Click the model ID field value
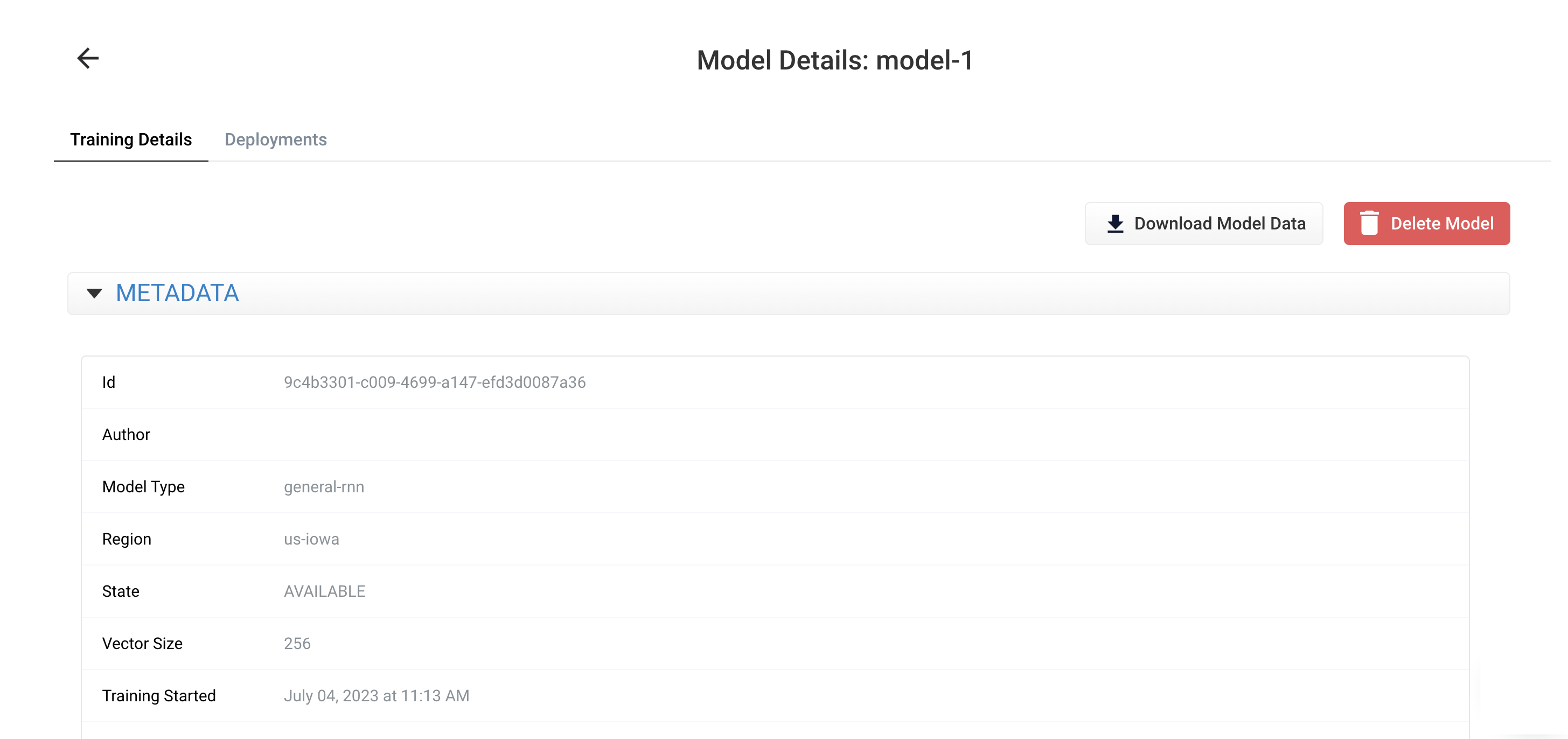Image resolution: width=1568 pixels, height=739 pixels. pos(434,382)
